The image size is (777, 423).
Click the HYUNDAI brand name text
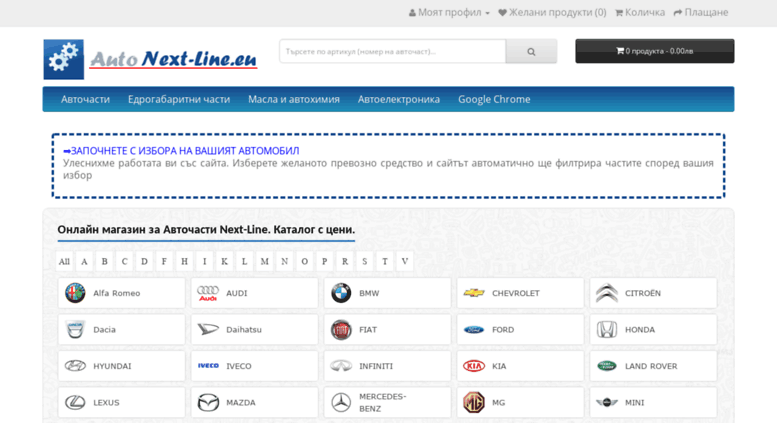112,366
